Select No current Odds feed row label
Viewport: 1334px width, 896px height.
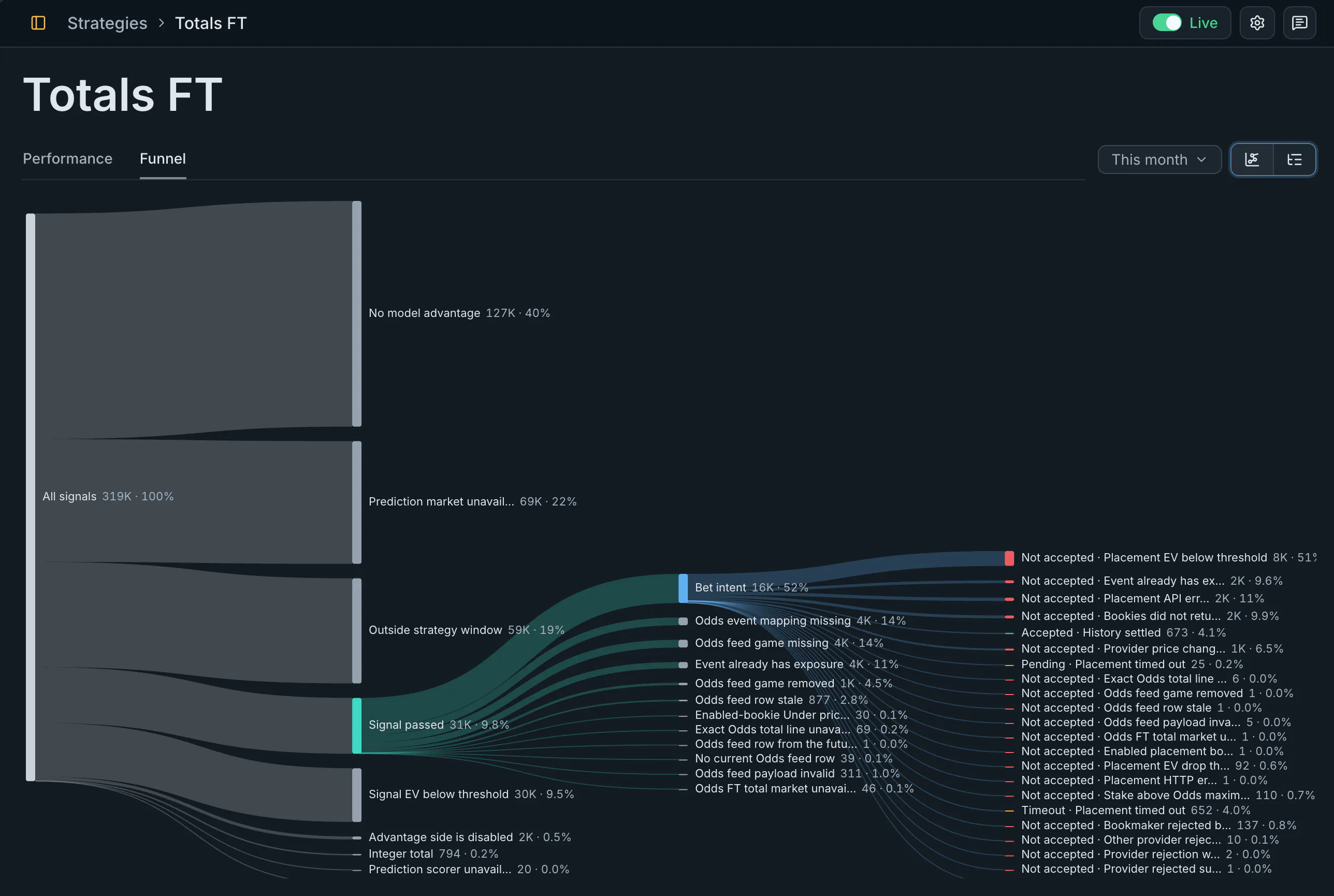coord(793,758)
